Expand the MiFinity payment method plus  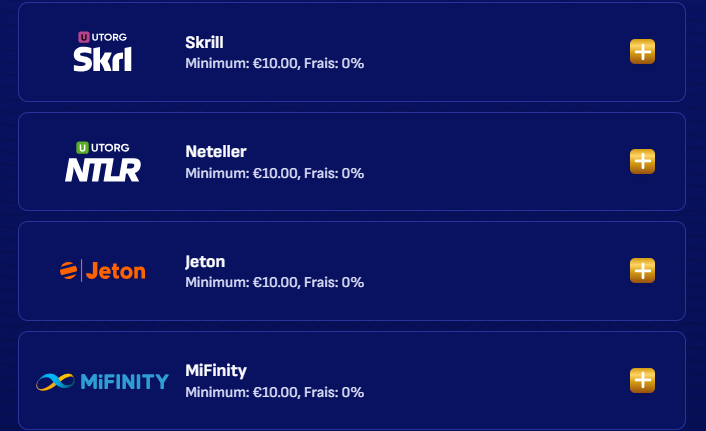(x=642, y=380)
